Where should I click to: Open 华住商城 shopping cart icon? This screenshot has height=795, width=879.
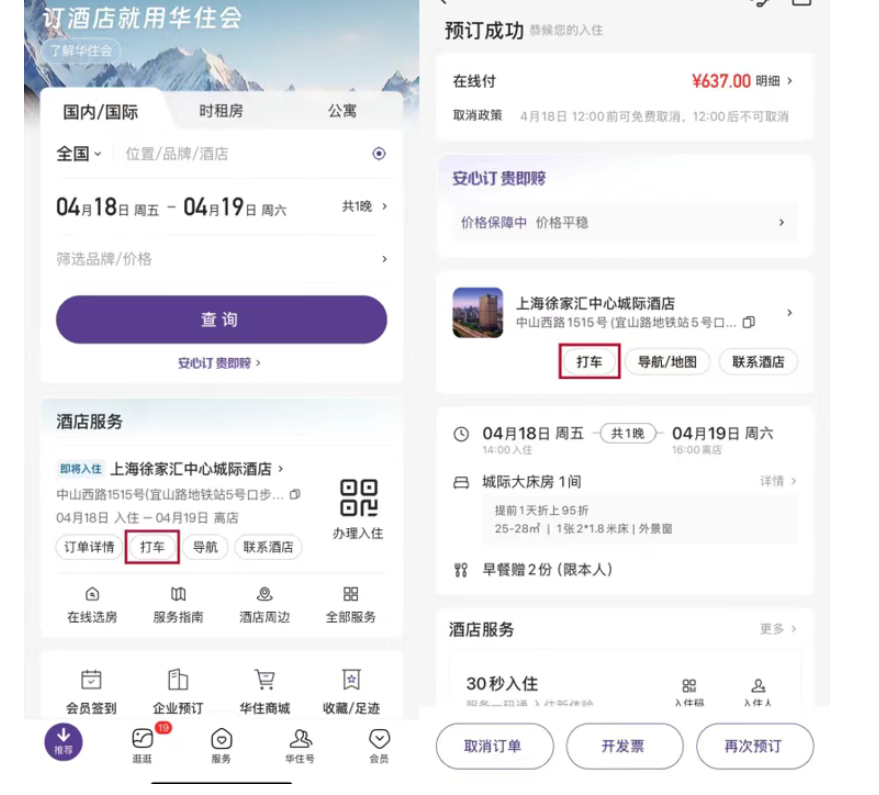coord(264,680)
